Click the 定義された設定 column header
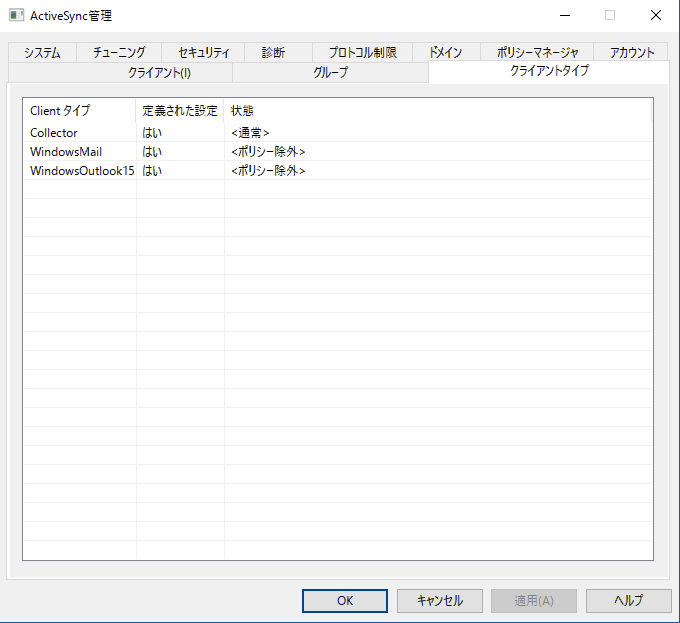The height and width of the screenshot is (623, 680). point(180,111)
